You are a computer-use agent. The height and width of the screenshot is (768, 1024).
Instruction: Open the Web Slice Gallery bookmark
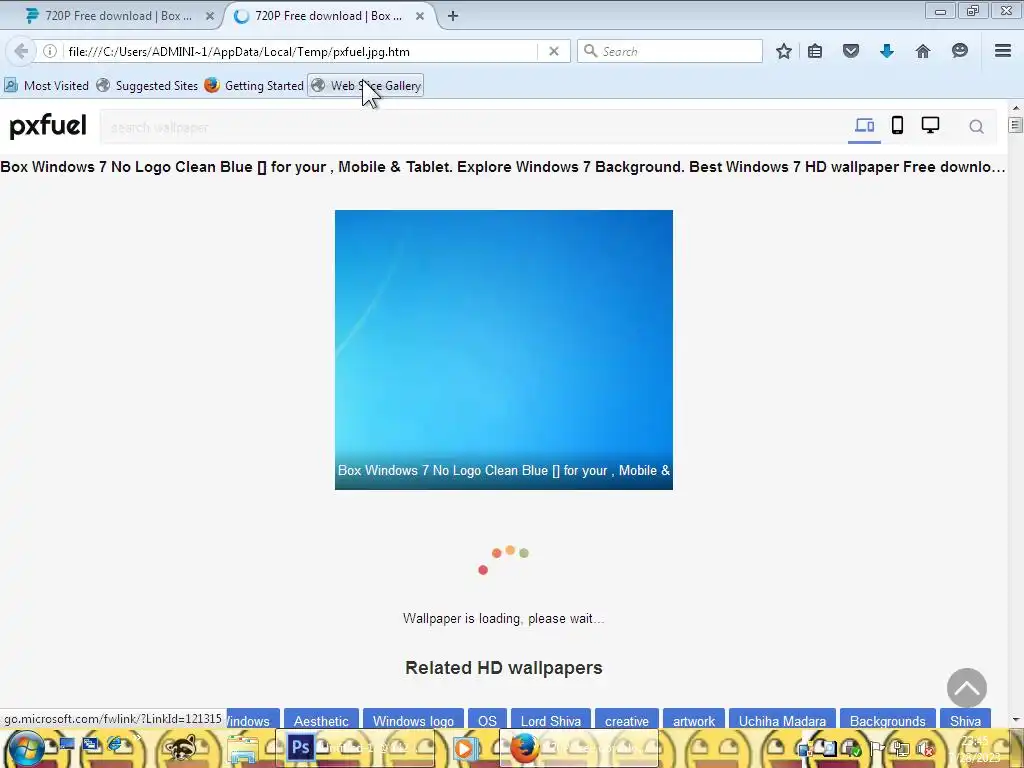pos(366,86)
